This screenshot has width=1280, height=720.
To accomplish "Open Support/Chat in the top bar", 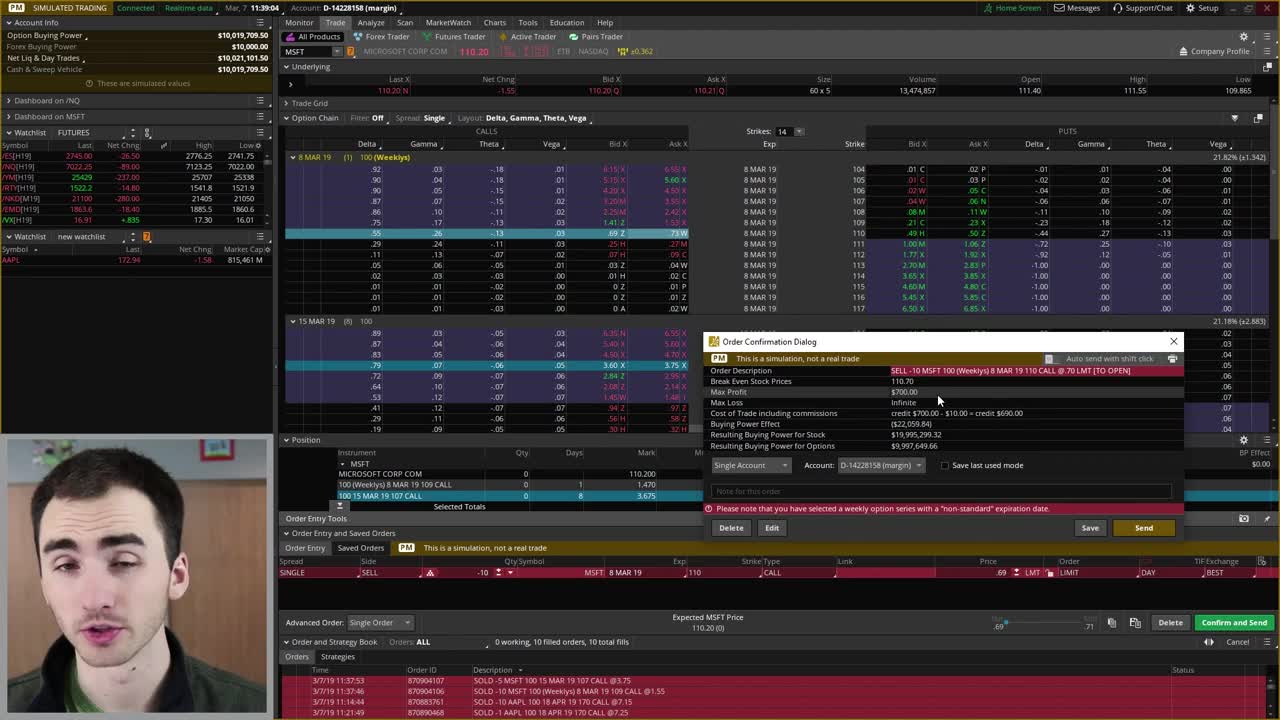I will click(1141, 8).
